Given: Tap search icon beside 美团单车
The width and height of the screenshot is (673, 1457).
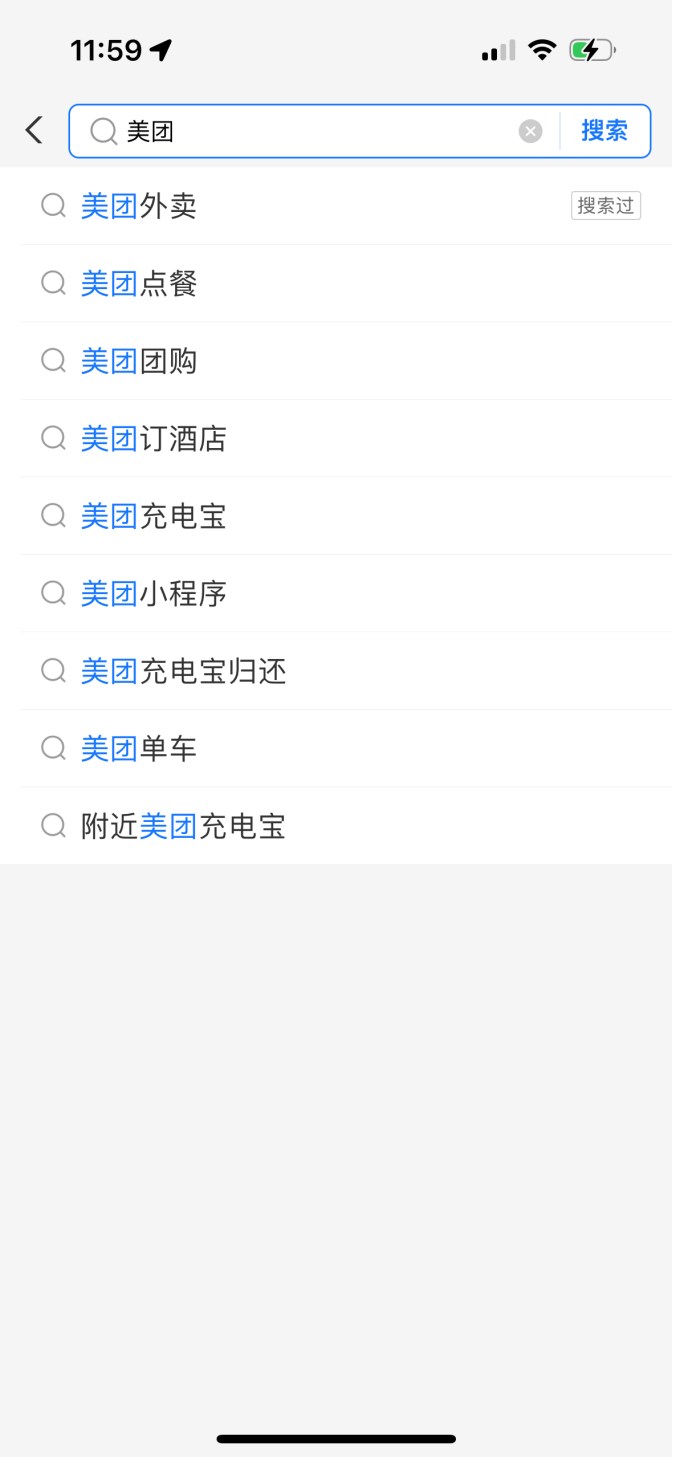Looking at the screenshot, I should tap(53, 749).
